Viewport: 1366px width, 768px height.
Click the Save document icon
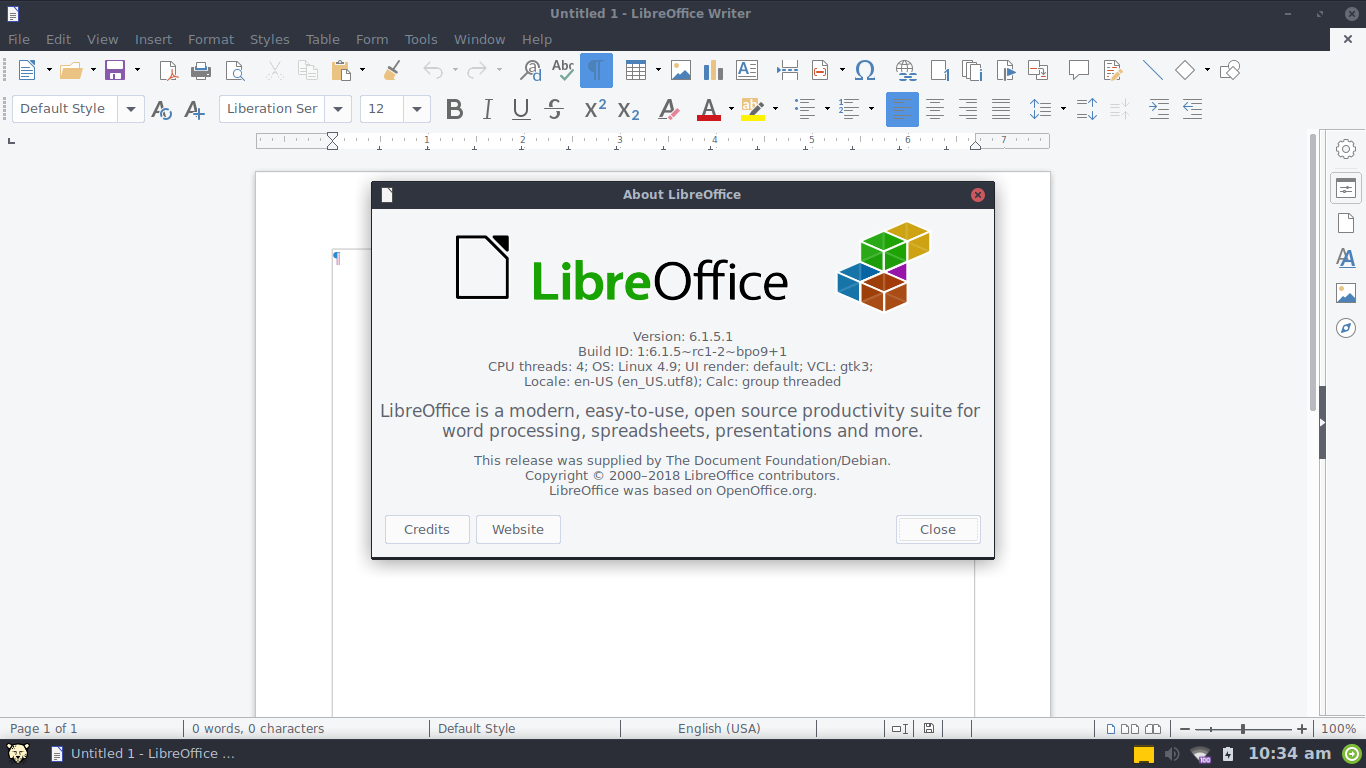pyautogui.click(x=115, y=70)
